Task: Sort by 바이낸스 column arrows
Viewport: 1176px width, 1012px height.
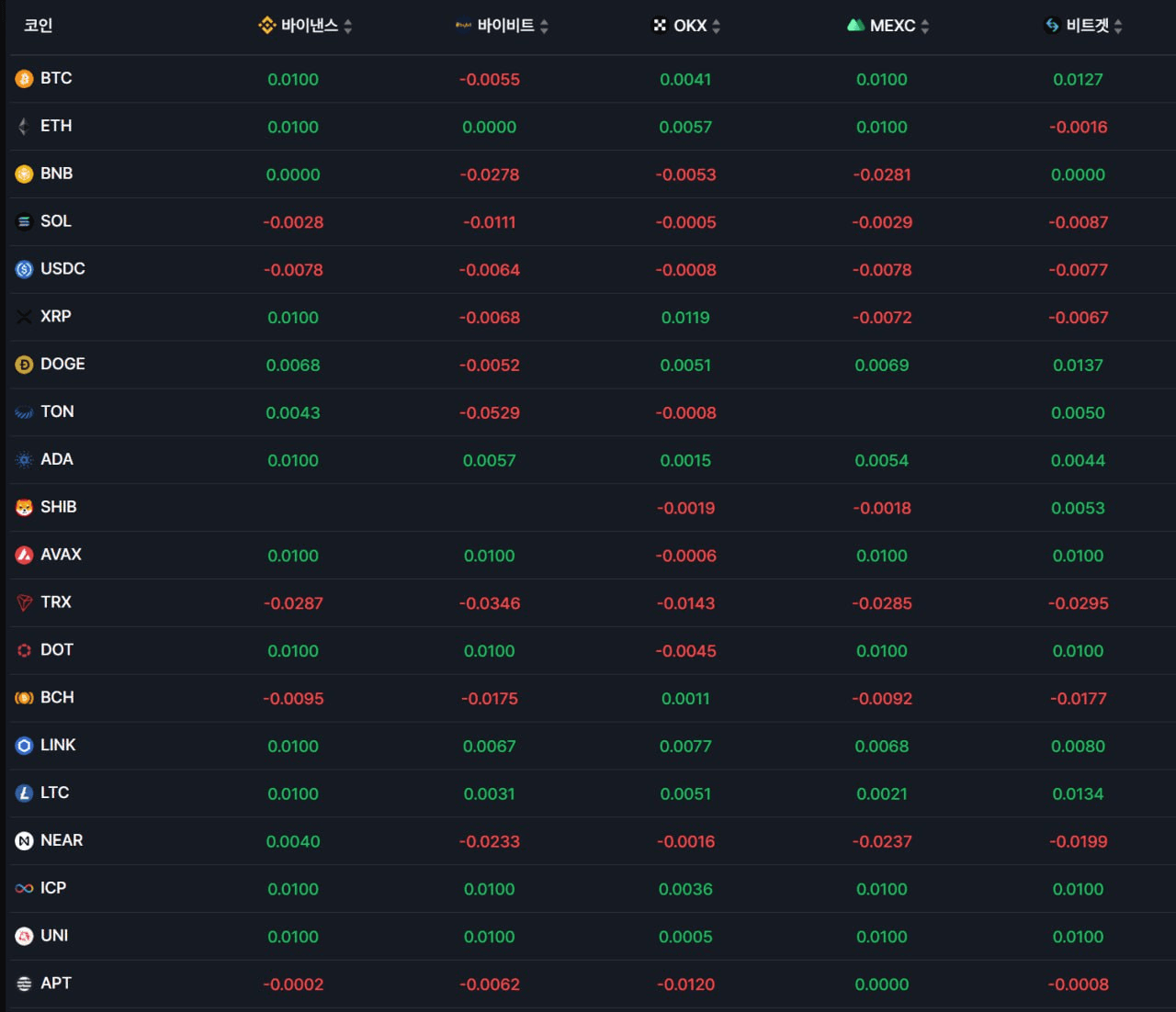Action: pos(348,27)
